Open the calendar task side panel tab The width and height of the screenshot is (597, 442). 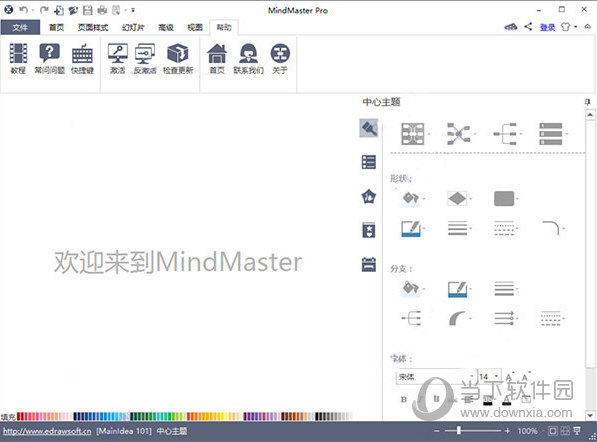(x=369, y=264)
